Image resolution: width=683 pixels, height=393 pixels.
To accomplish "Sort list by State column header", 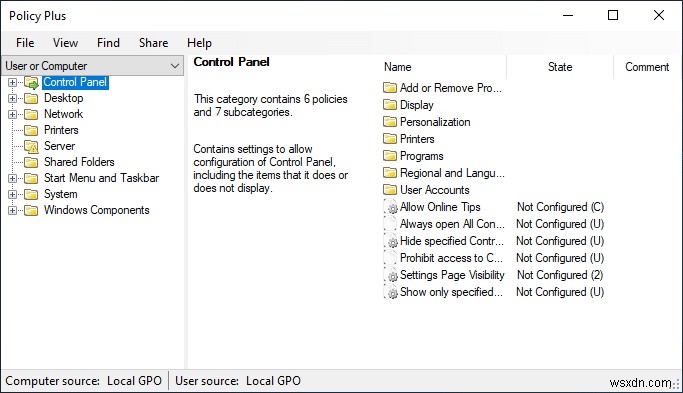I will [560, 67].
